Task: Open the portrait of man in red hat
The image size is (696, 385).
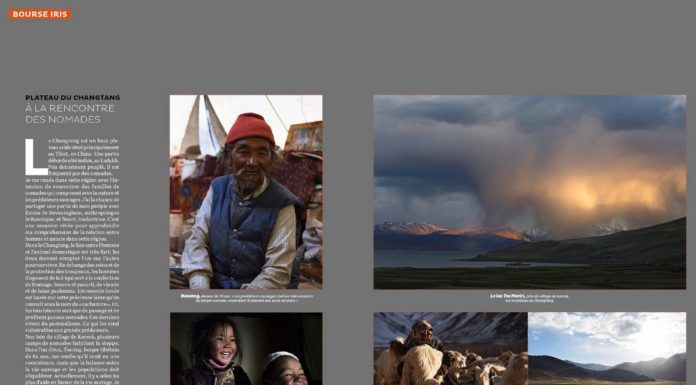Action: (x=246, y=192)
